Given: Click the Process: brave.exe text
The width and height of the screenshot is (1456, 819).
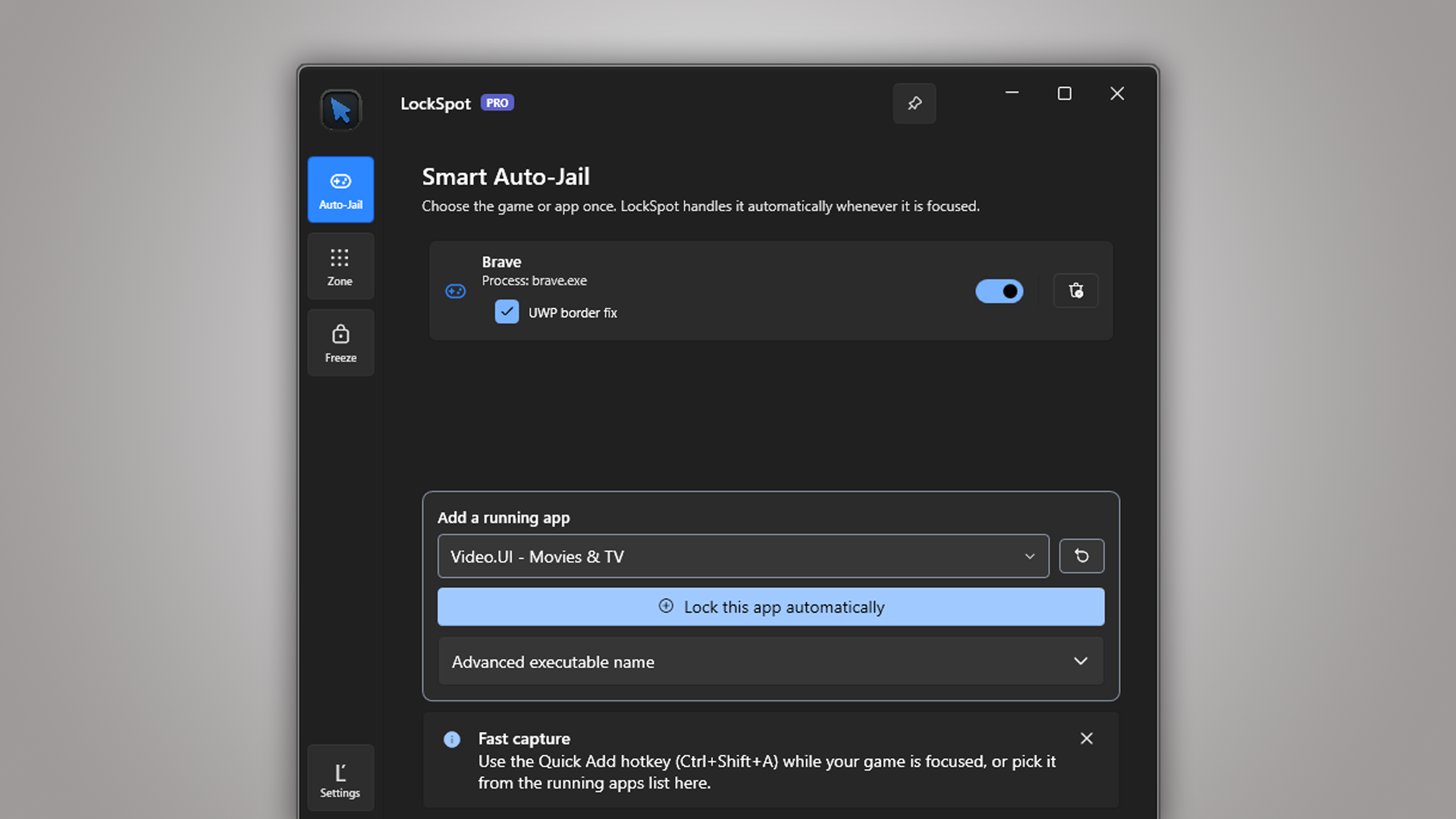Looking at the screenshot, I should click(x=535, y=281).
